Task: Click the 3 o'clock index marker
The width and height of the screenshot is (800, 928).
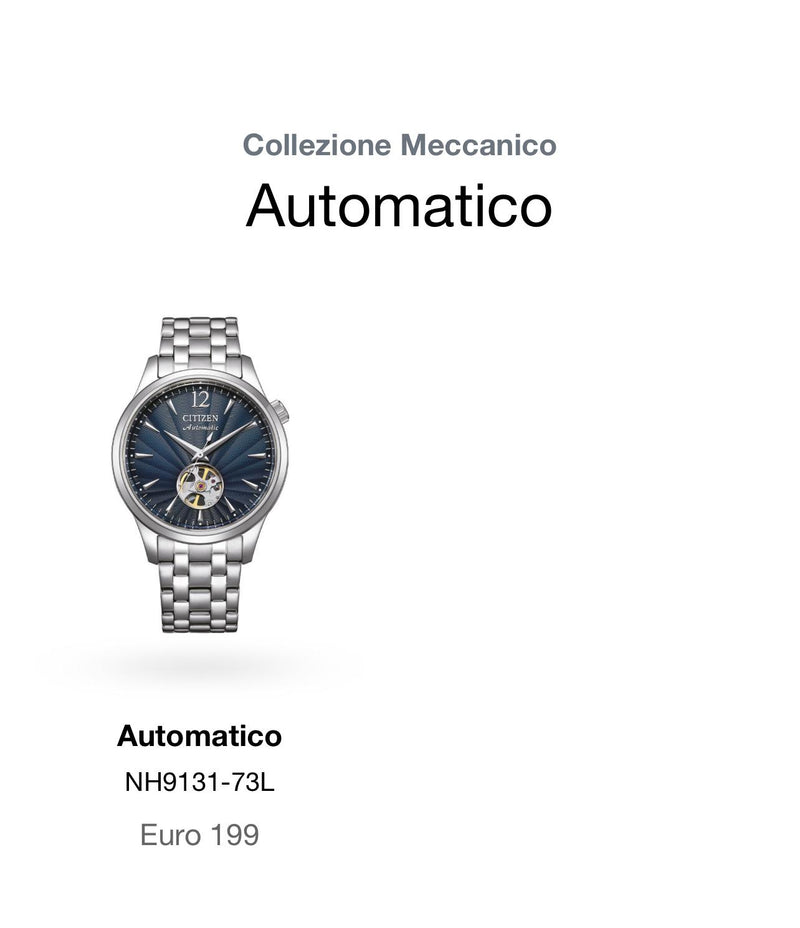Action: coord(258,455)
